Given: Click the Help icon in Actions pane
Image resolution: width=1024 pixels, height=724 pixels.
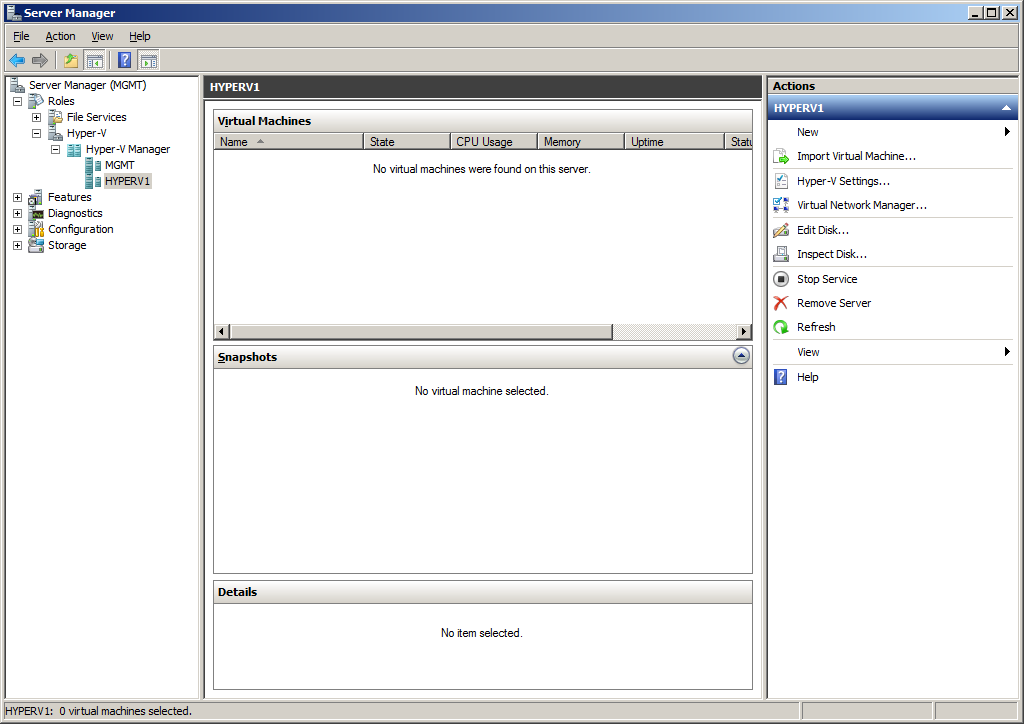Looking at the screenshot, I should (781, 377).
